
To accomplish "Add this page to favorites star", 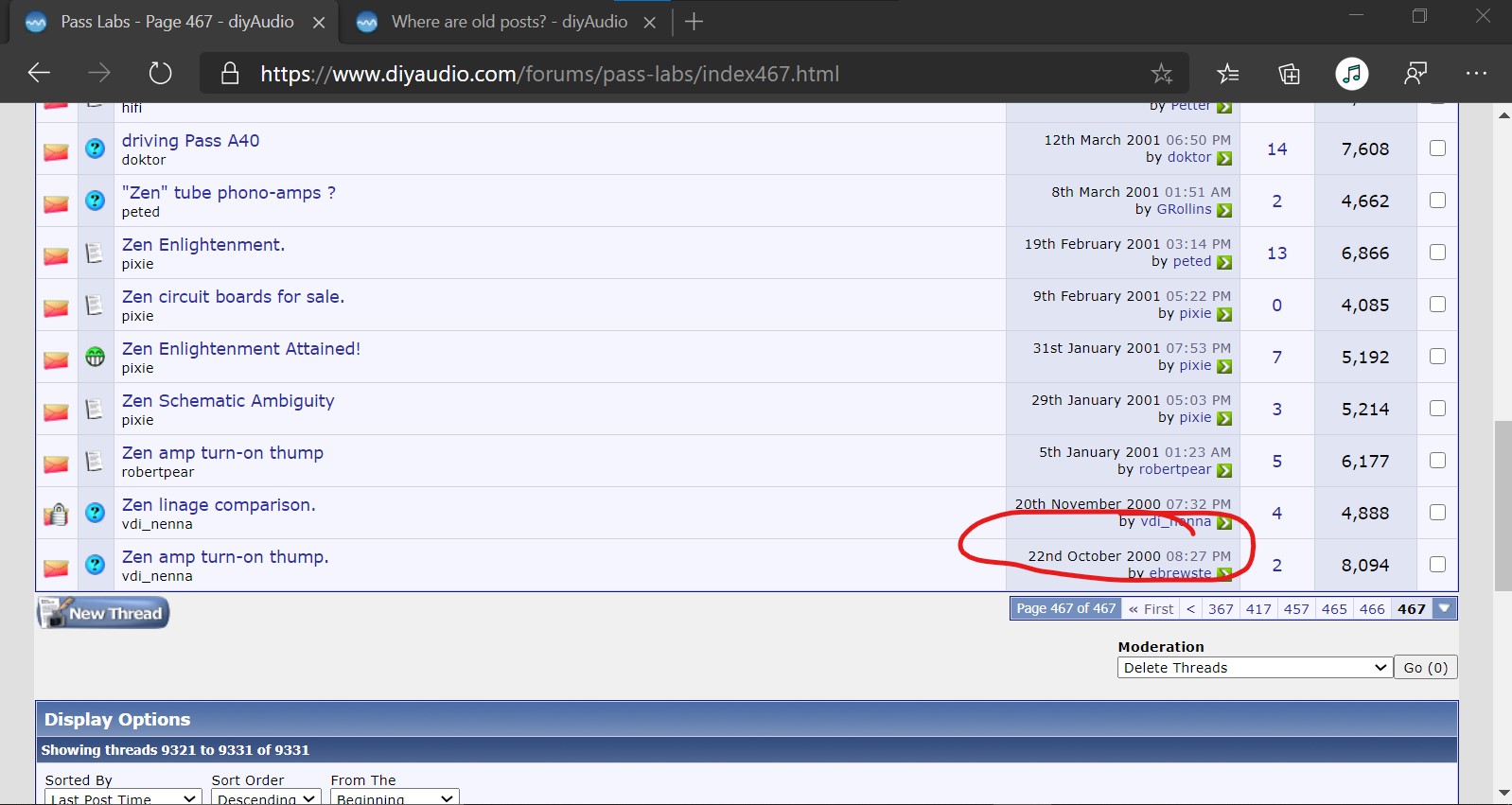I will click(x=1161, y=74).
